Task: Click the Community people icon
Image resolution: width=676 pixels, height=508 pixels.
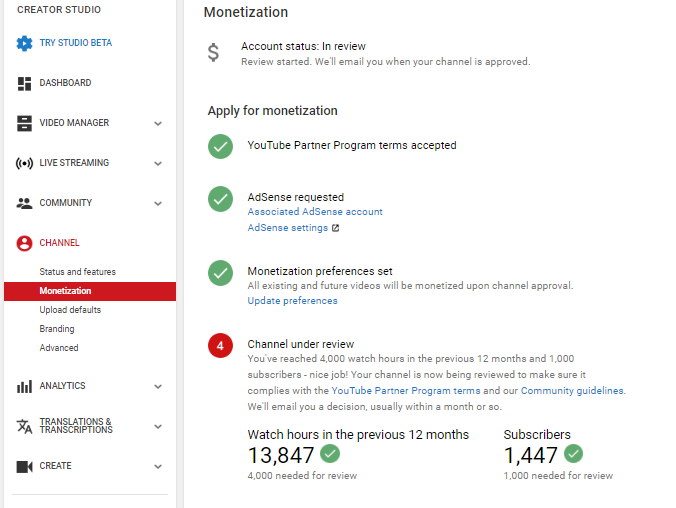Action: pyautogui.click(x=24, y=203)
